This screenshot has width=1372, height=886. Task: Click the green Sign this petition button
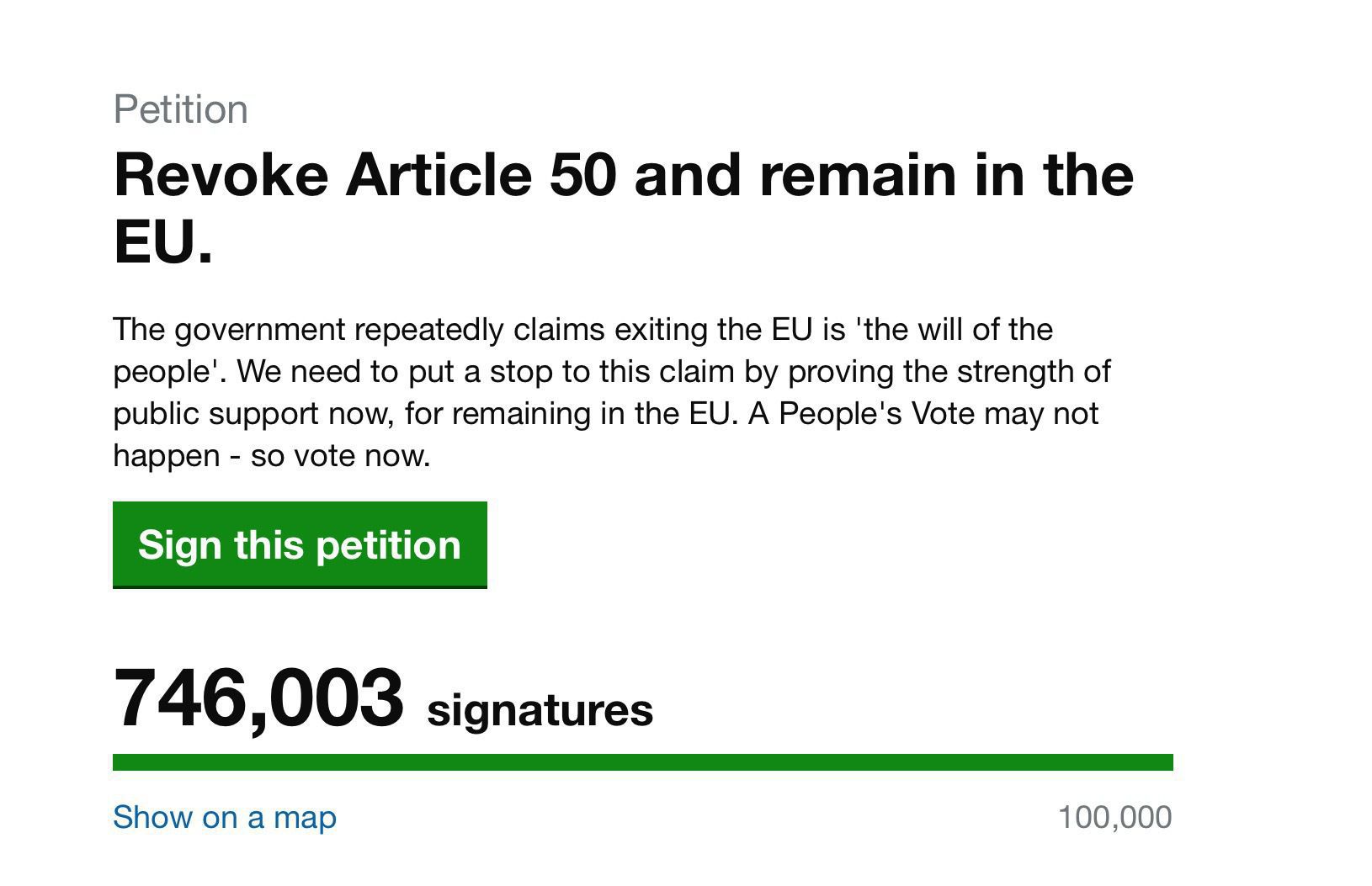point(300,544)
